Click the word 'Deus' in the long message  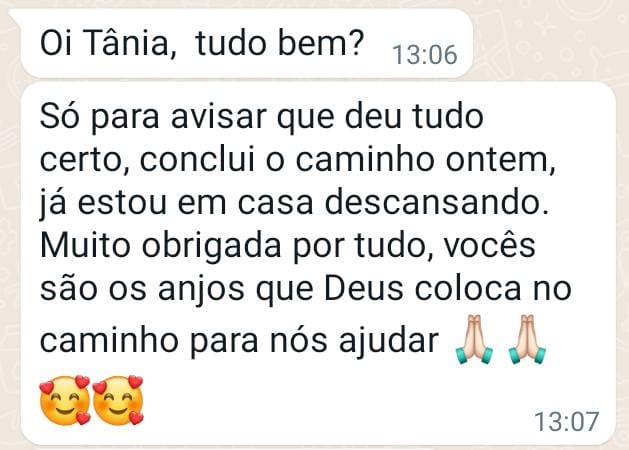363,289
